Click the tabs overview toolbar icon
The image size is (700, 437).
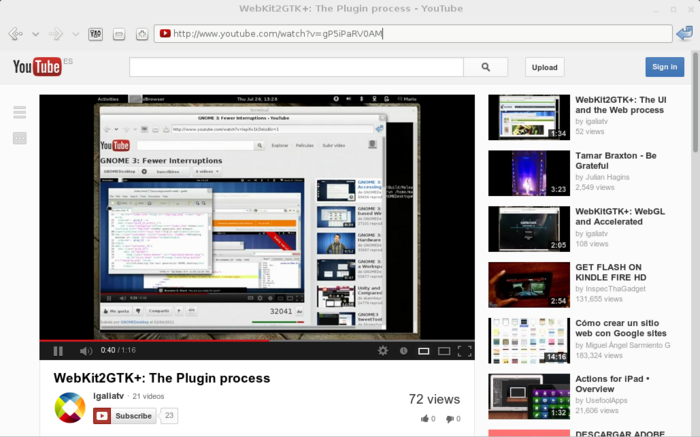tap(96, 34)
